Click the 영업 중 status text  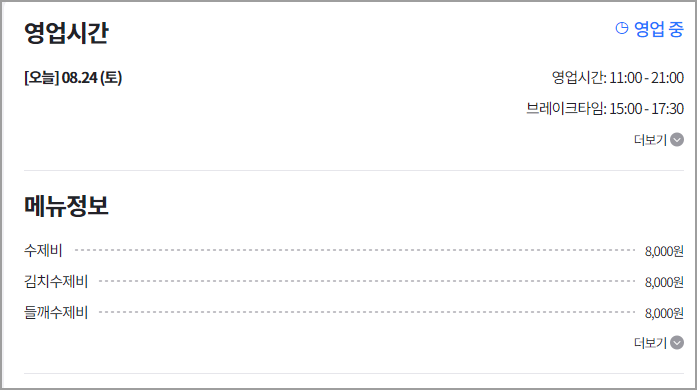click(x=658, y=29)
